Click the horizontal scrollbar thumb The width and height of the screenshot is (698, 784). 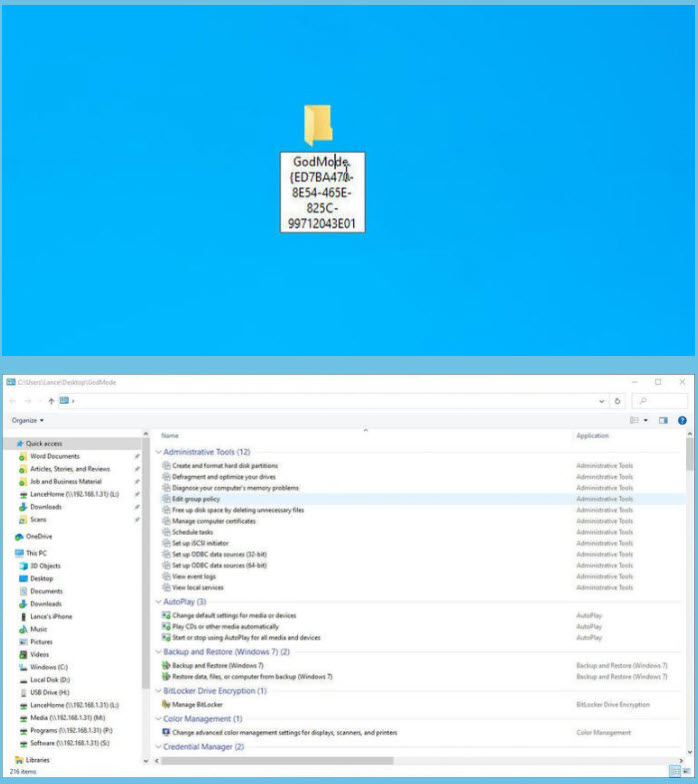tap(277, 760)
